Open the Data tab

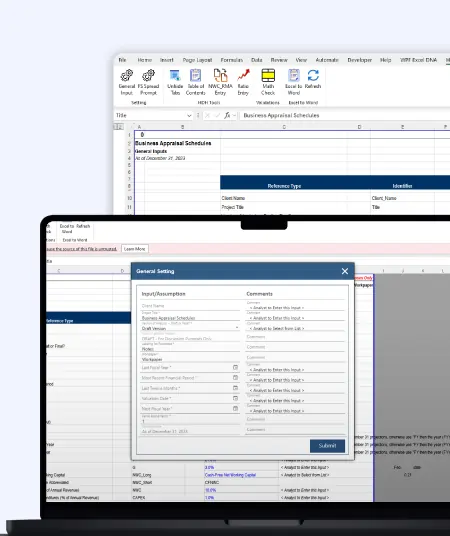(257, 60)
